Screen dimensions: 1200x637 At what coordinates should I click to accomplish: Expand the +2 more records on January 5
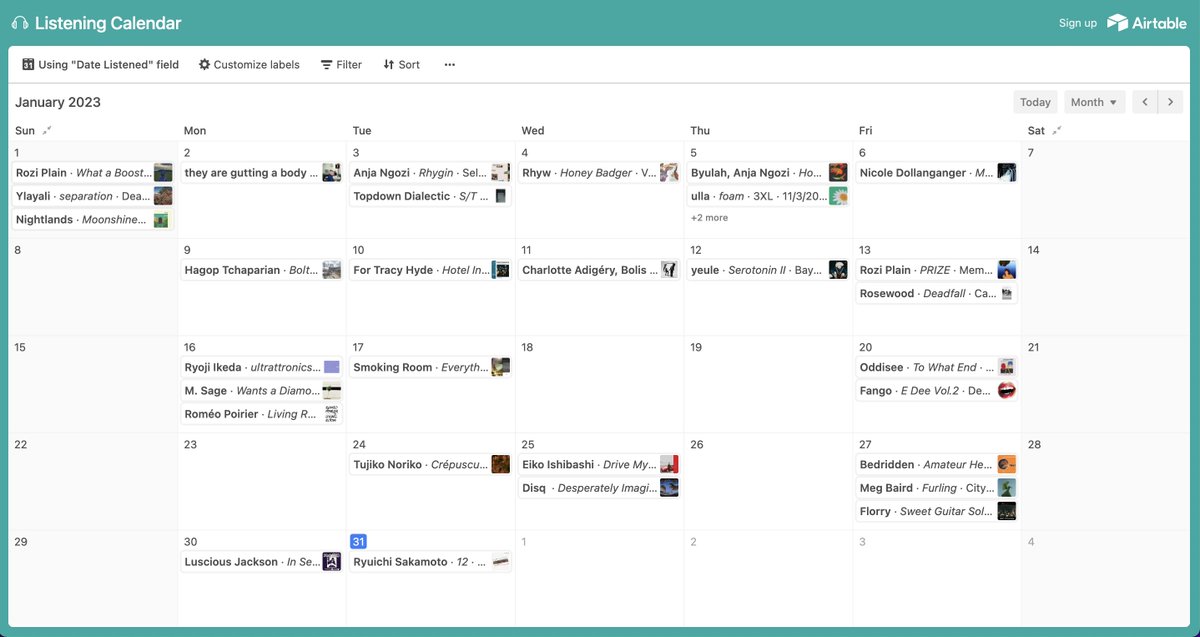point(709,218)
